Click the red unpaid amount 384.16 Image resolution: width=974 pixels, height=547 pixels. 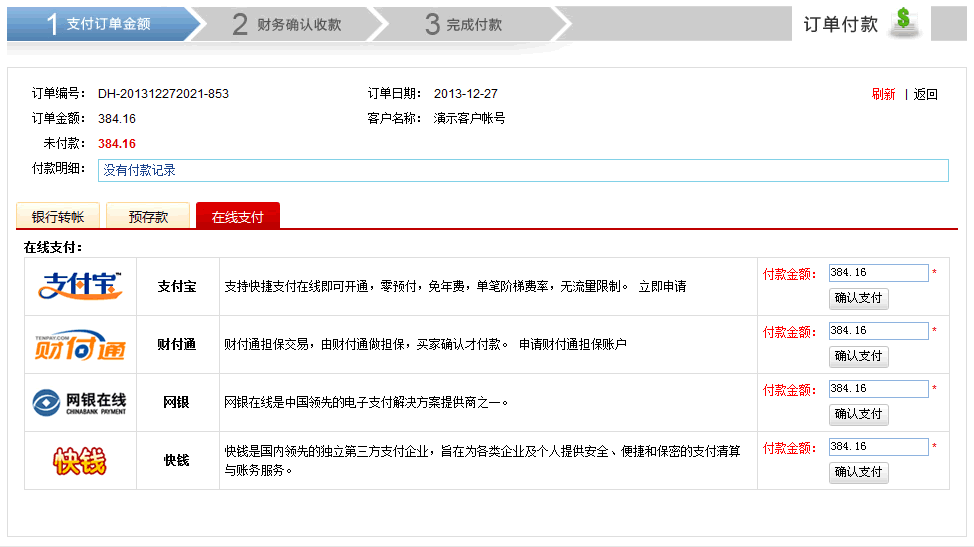coord(117,143)
